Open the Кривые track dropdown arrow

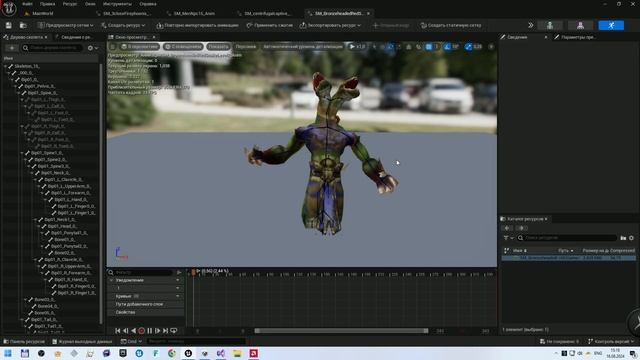[x=178, y=296]
